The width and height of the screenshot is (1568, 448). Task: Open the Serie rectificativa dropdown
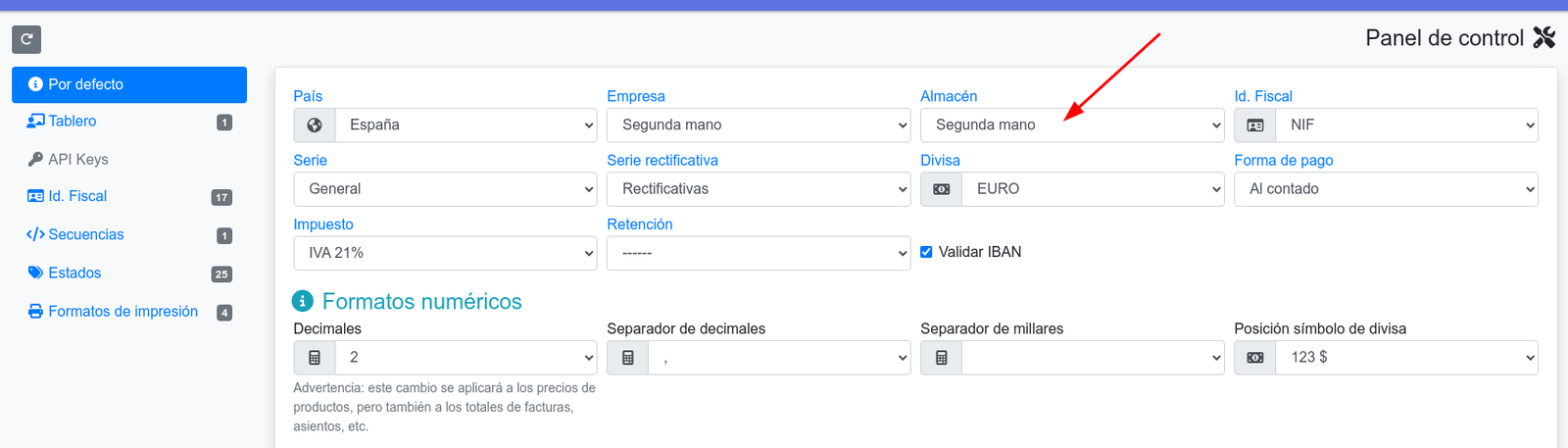759,189
